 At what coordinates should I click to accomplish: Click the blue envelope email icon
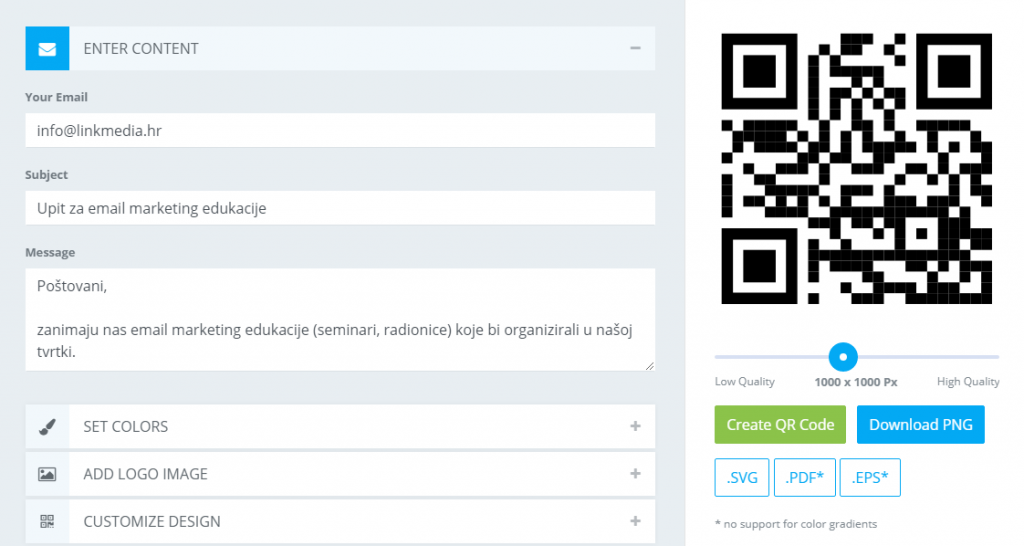47,48
